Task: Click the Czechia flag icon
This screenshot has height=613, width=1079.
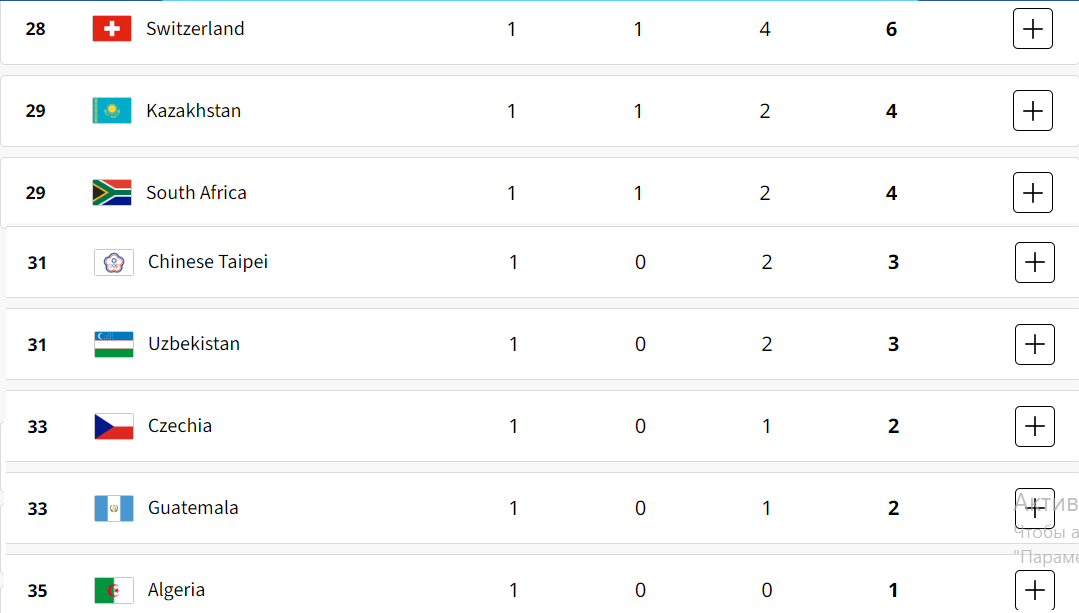Action: tap(114, 426)
